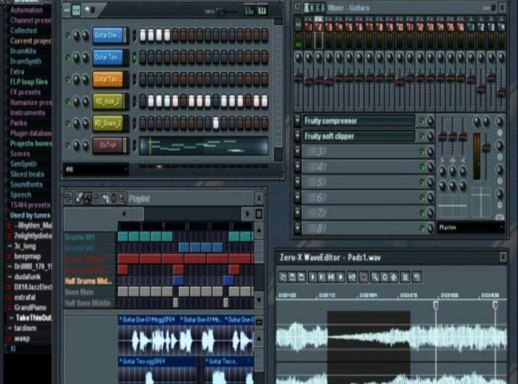Click the record button in WaveEditor toolbar
The width and height of the screenshot is (518, 384).
click(x=364, y=277)
